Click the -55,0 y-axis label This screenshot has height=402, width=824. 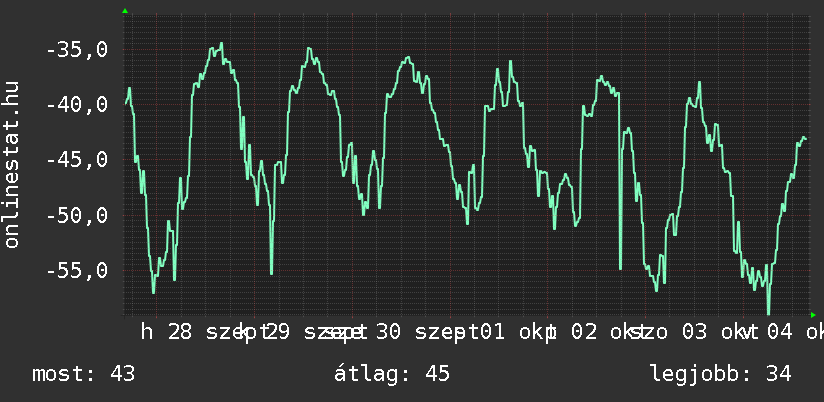point(77,271)
